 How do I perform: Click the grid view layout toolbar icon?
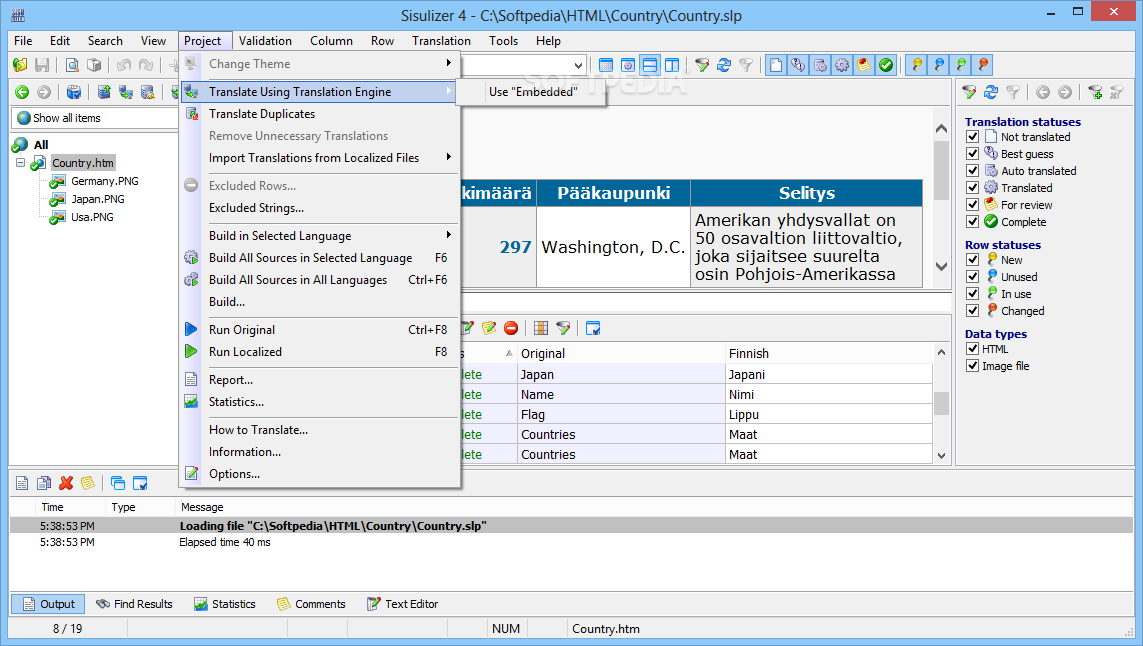606,65
